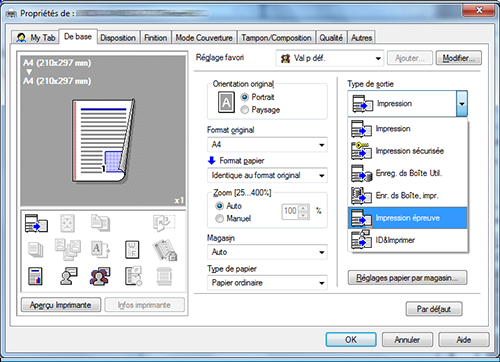Switch to the Autres tab
This screenshot has width=500, height=362.
click(361, 38)
